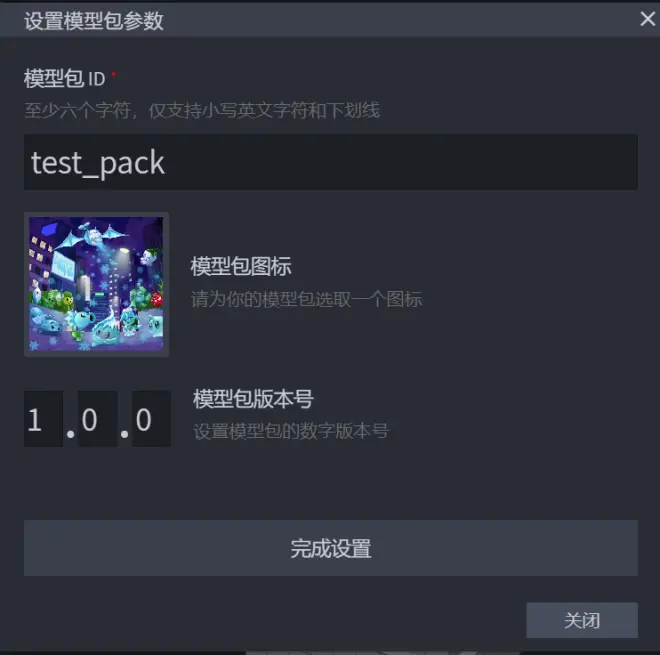Click the 设置模型包的数字版本号 description
Viewport: 660px width, 655px height.
pos(291,431)
